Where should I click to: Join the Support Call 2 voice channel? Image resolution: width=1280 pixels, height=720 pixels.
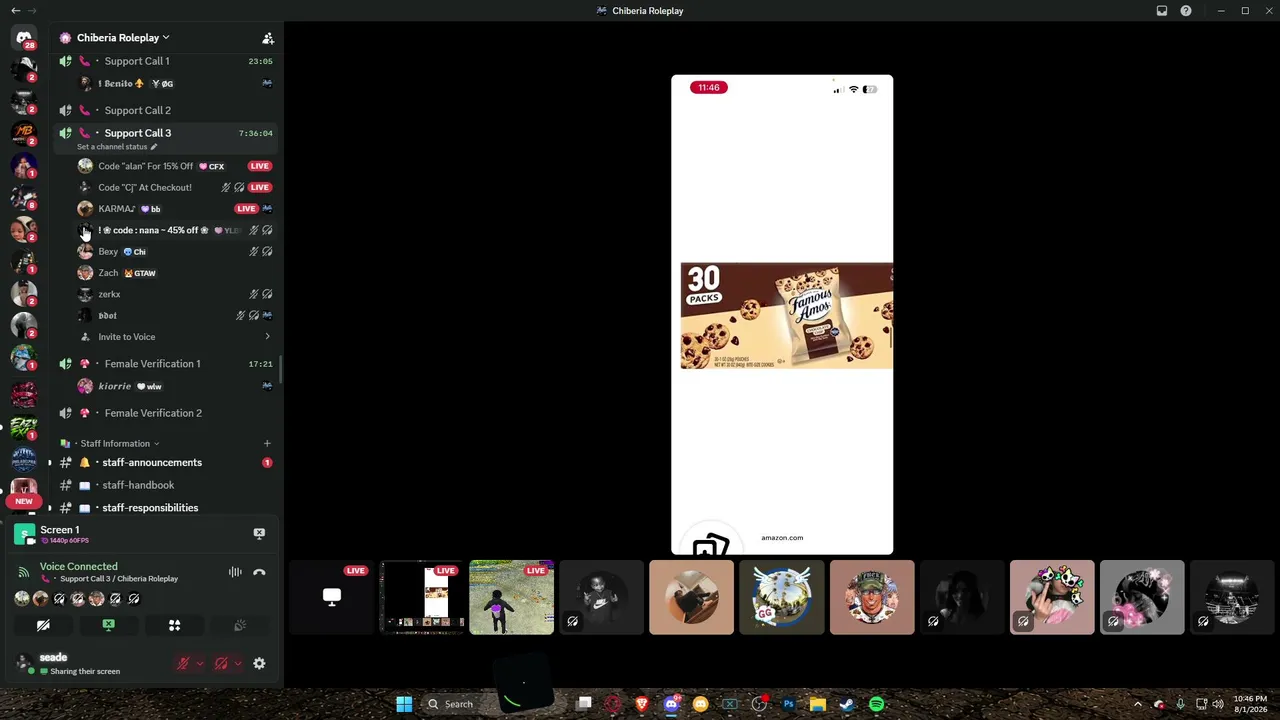pyautogui.click(x=166, y=110)
